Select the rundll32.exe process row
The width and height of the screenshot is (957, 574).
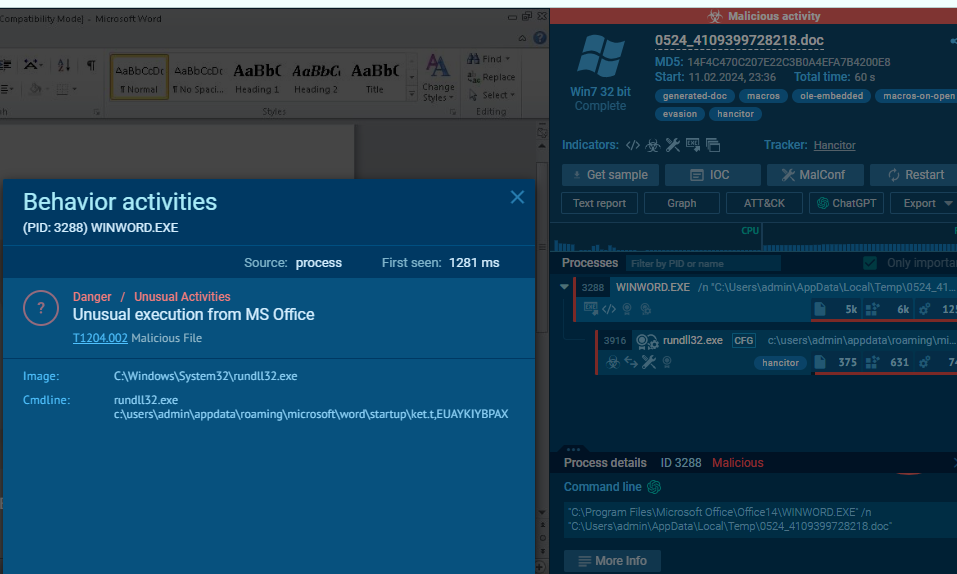pyautogui.click(x=777, y=352)
